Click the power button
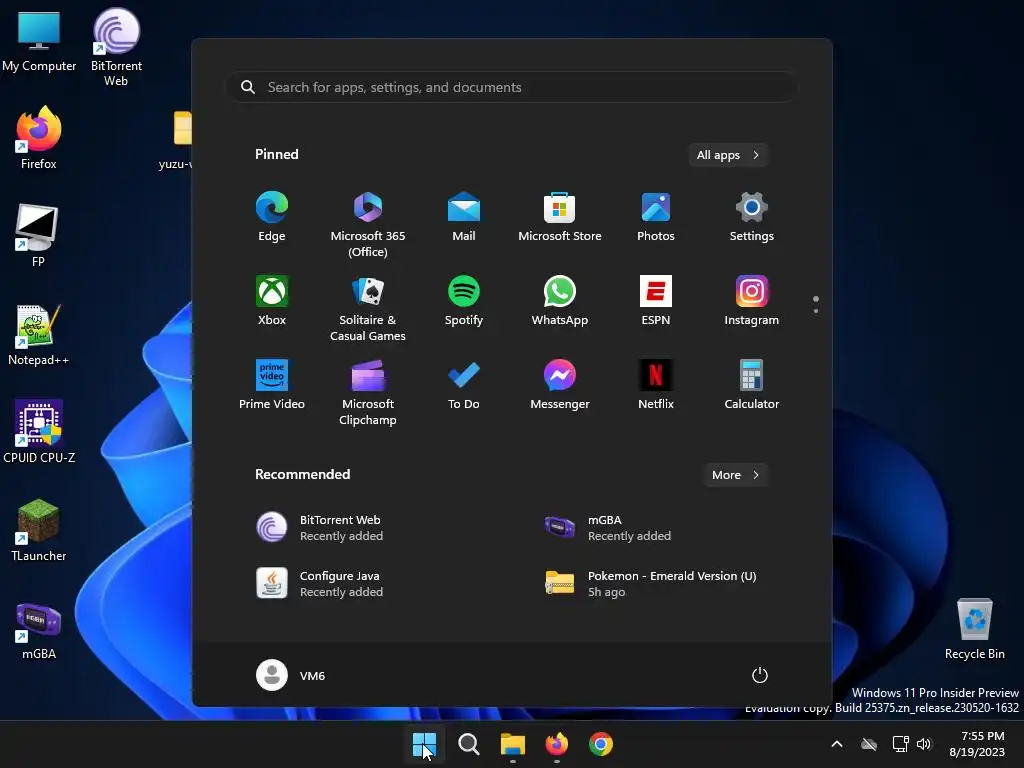Image resolution: width=1024 pixels, height=768 pixels. click(x=760, y=675)
